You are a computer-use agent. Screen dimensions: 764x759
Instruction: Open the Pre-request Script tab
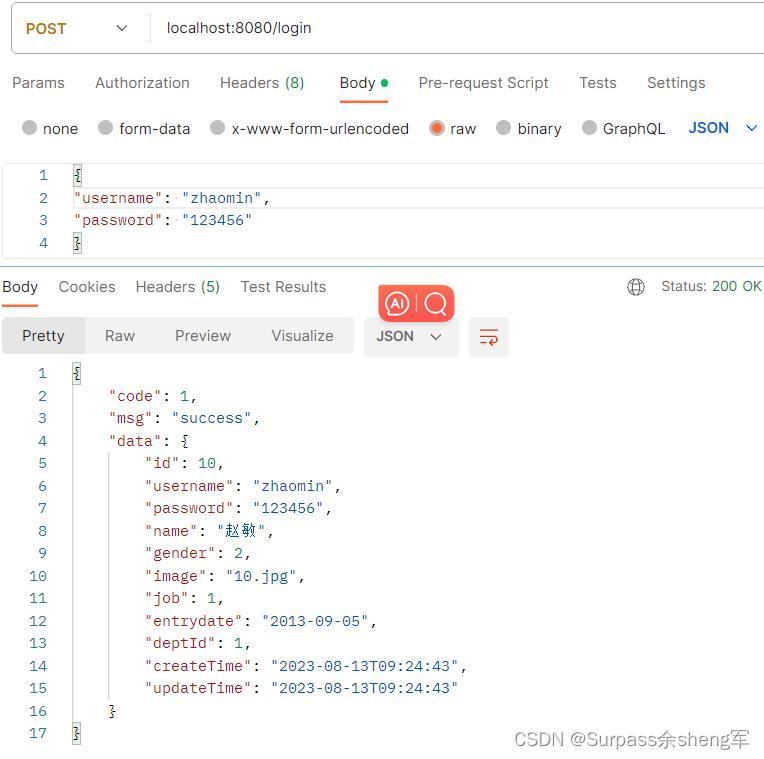click(483, 83)
